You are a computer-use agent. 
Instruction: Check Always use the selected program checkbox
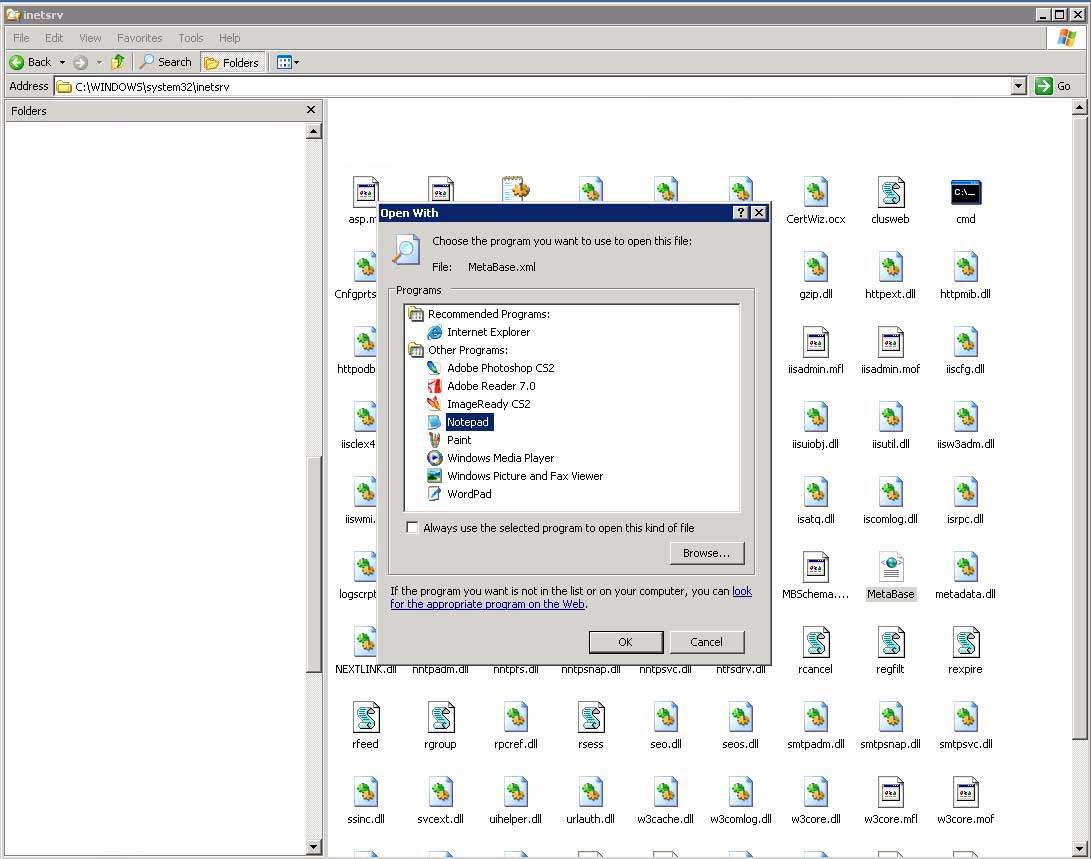[x=412, y=527]
